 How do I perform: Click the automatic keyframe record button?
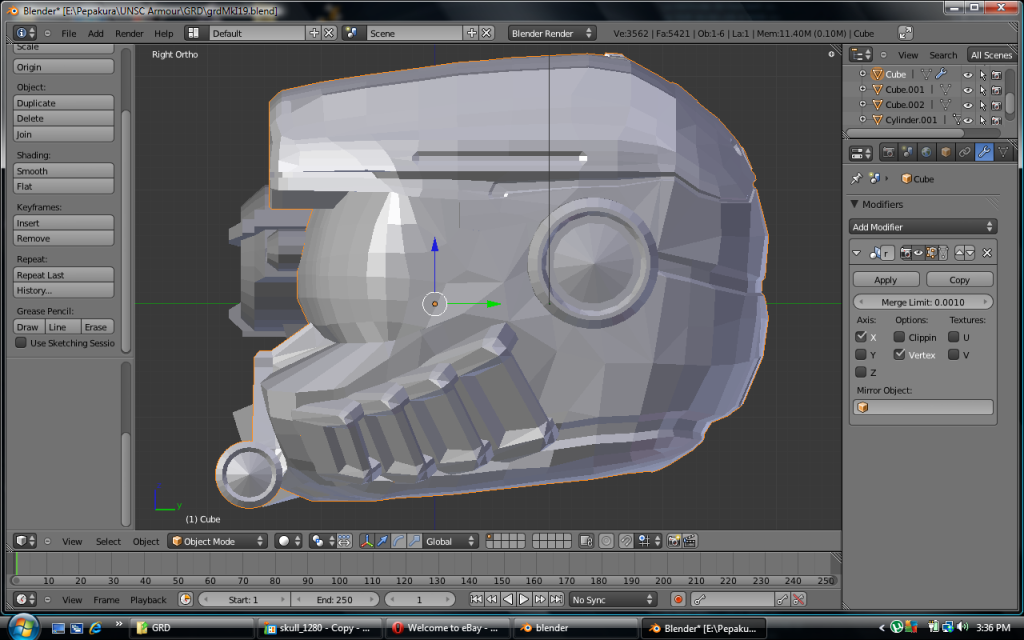click(x=678, y=599)
